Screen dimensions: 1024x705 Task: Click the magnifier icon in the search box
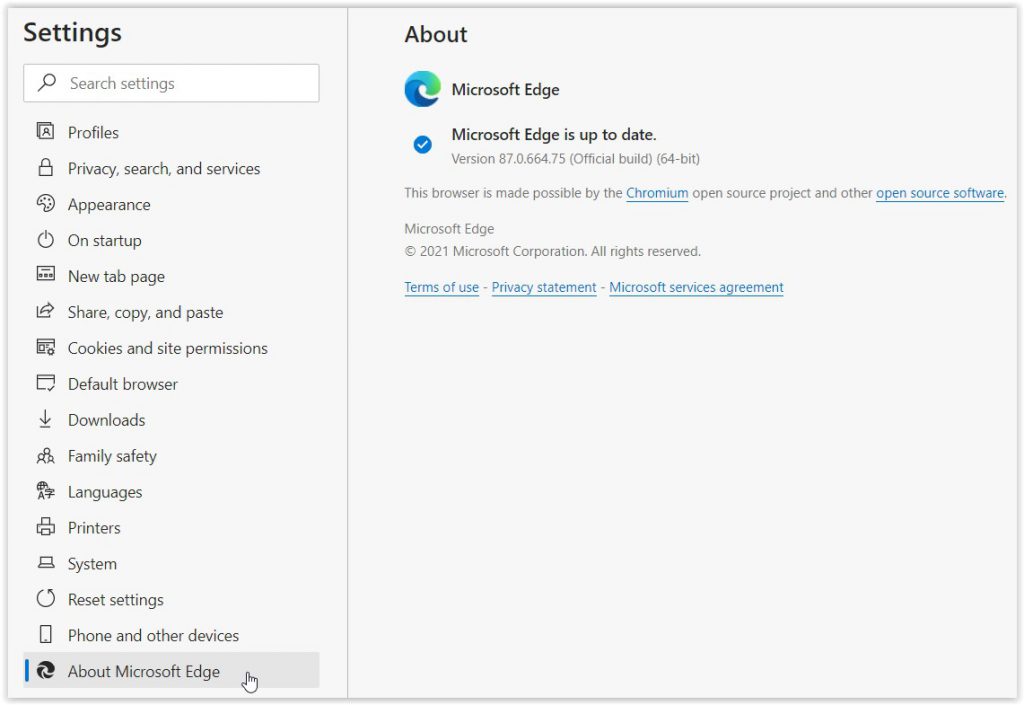click(47, 82)
